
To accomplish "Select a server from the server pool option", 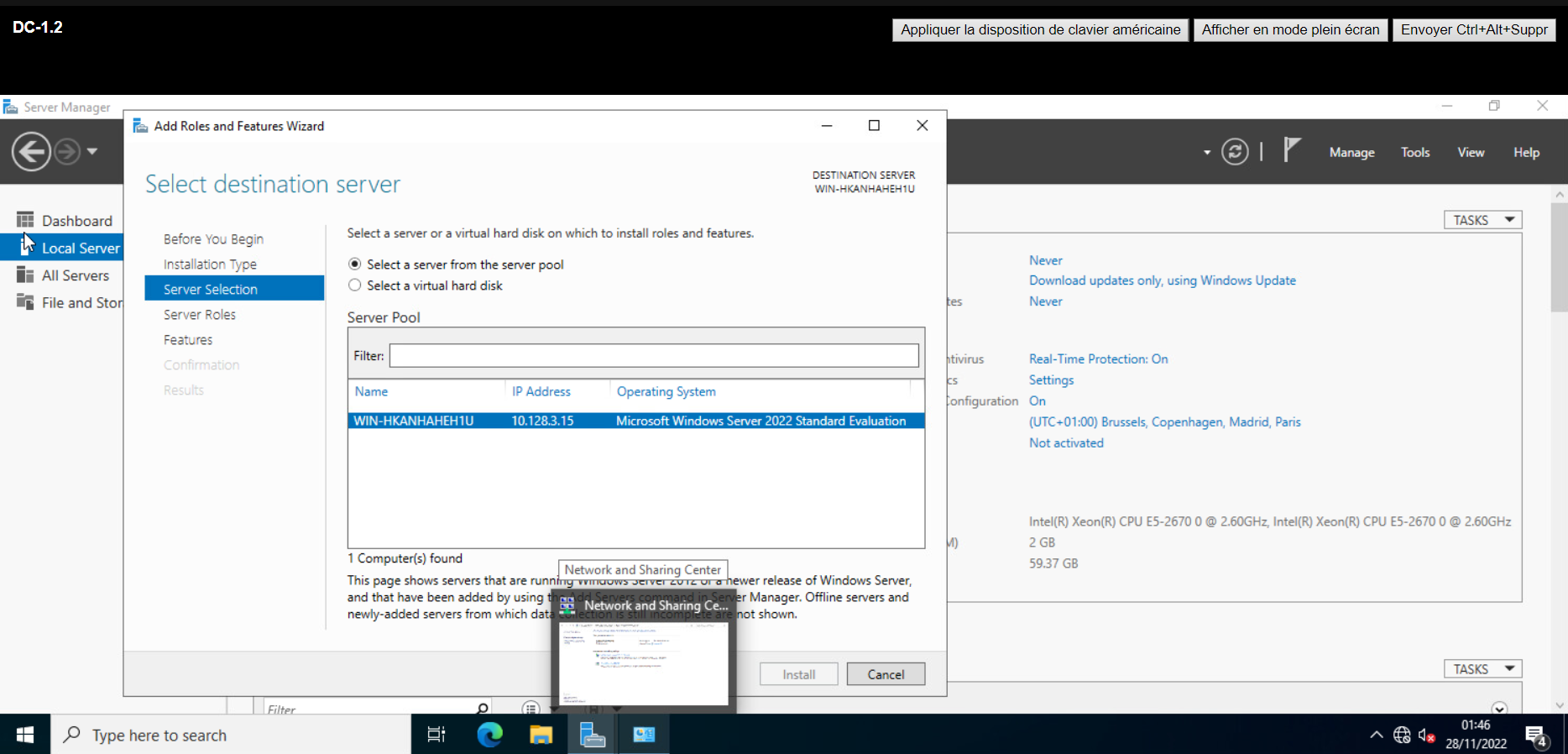I will coord(355,264).
